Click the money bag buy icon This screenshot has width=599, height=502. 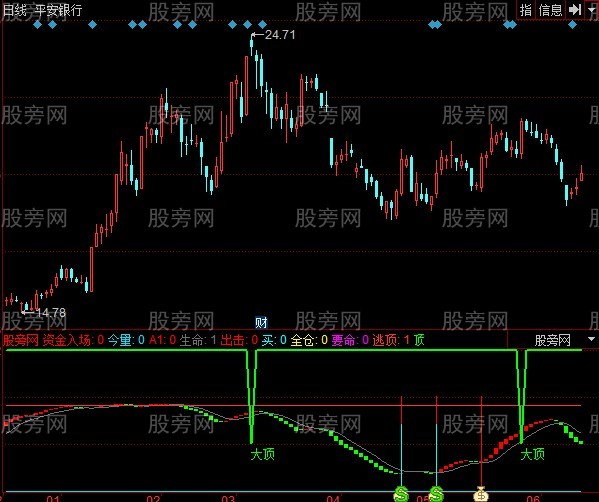[x=481, y=494]
